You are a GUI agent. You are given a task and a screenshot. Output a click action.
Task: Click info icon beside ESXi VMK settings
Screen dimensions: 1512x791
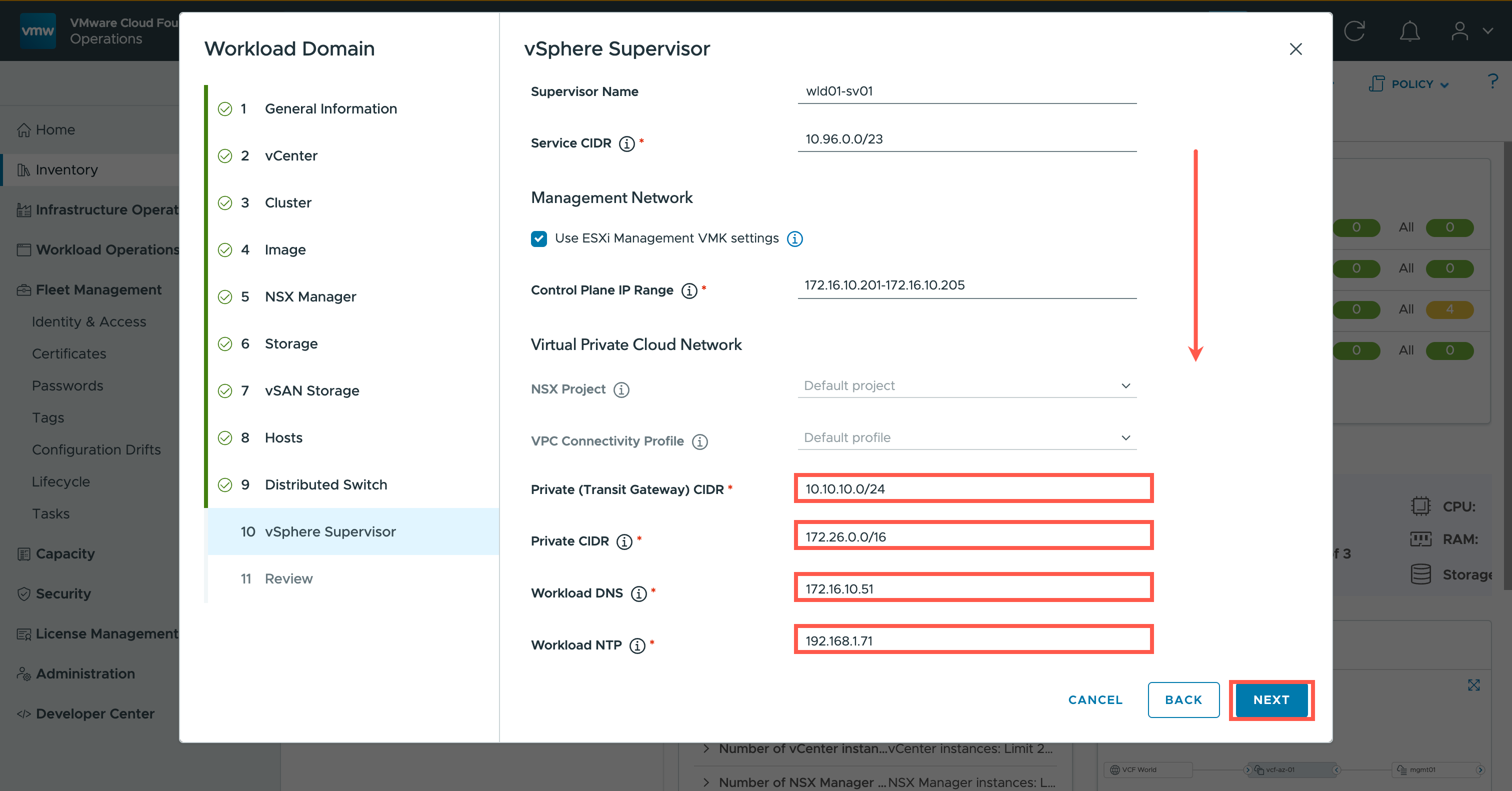794,239
